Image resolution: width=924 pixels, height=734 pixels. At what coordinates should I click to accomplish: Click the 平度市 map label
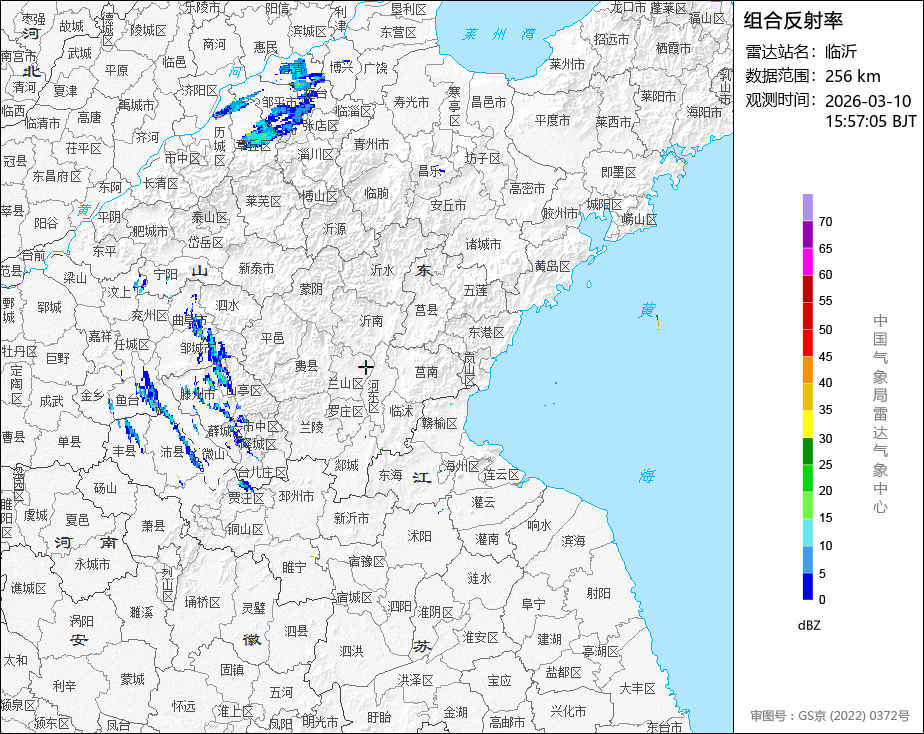[x=552, y=121]
